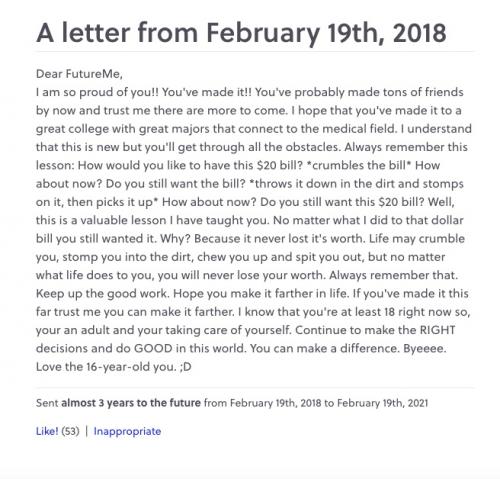Click the word 'Sent' in the footer
Screen dimensions: 500x479
pyautogui.click(x=47, y=403)
